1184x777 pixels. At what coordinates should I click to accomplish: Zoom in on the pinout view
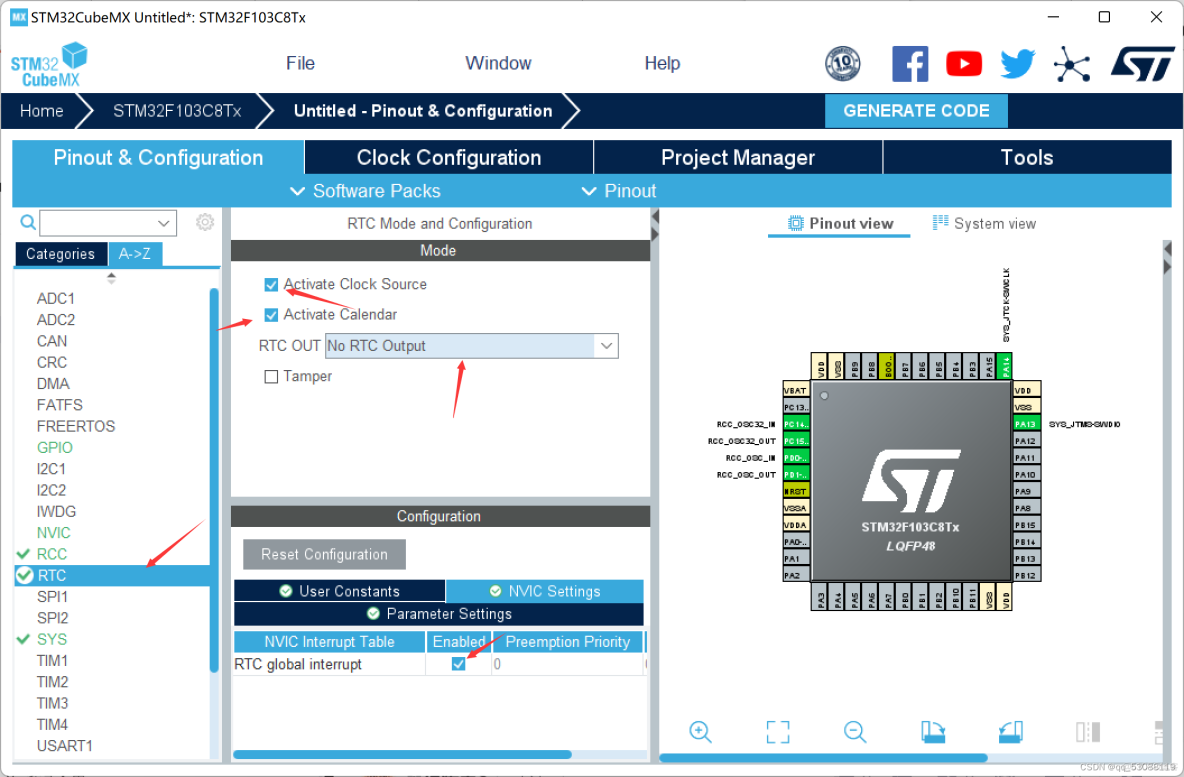click(700, 732)
